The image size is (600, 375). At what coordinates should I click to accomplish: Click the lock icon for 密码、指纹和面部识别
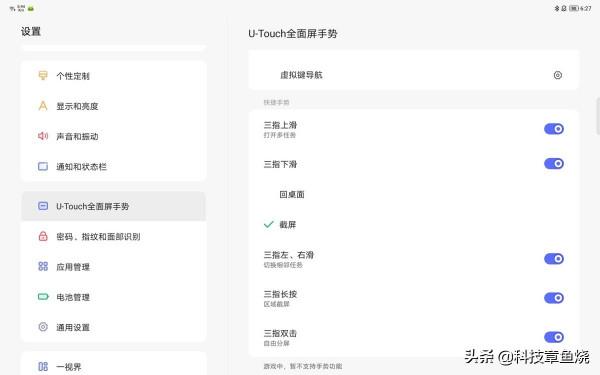(x=43, y=236)
